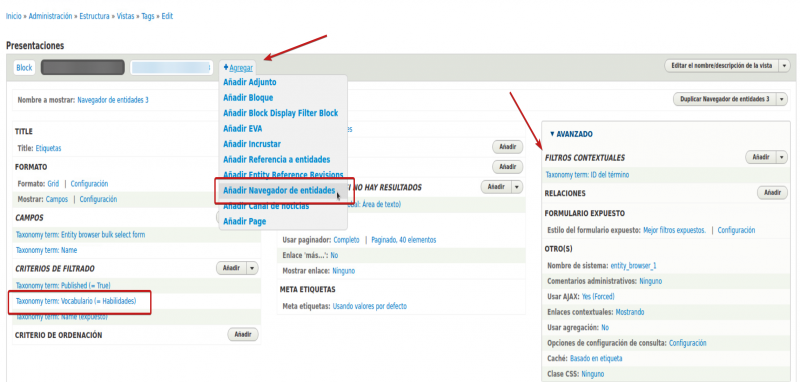Choose Añadir Navegador de entidades
The width and height of the screenshot is (800, 382).
pos(279,191)
